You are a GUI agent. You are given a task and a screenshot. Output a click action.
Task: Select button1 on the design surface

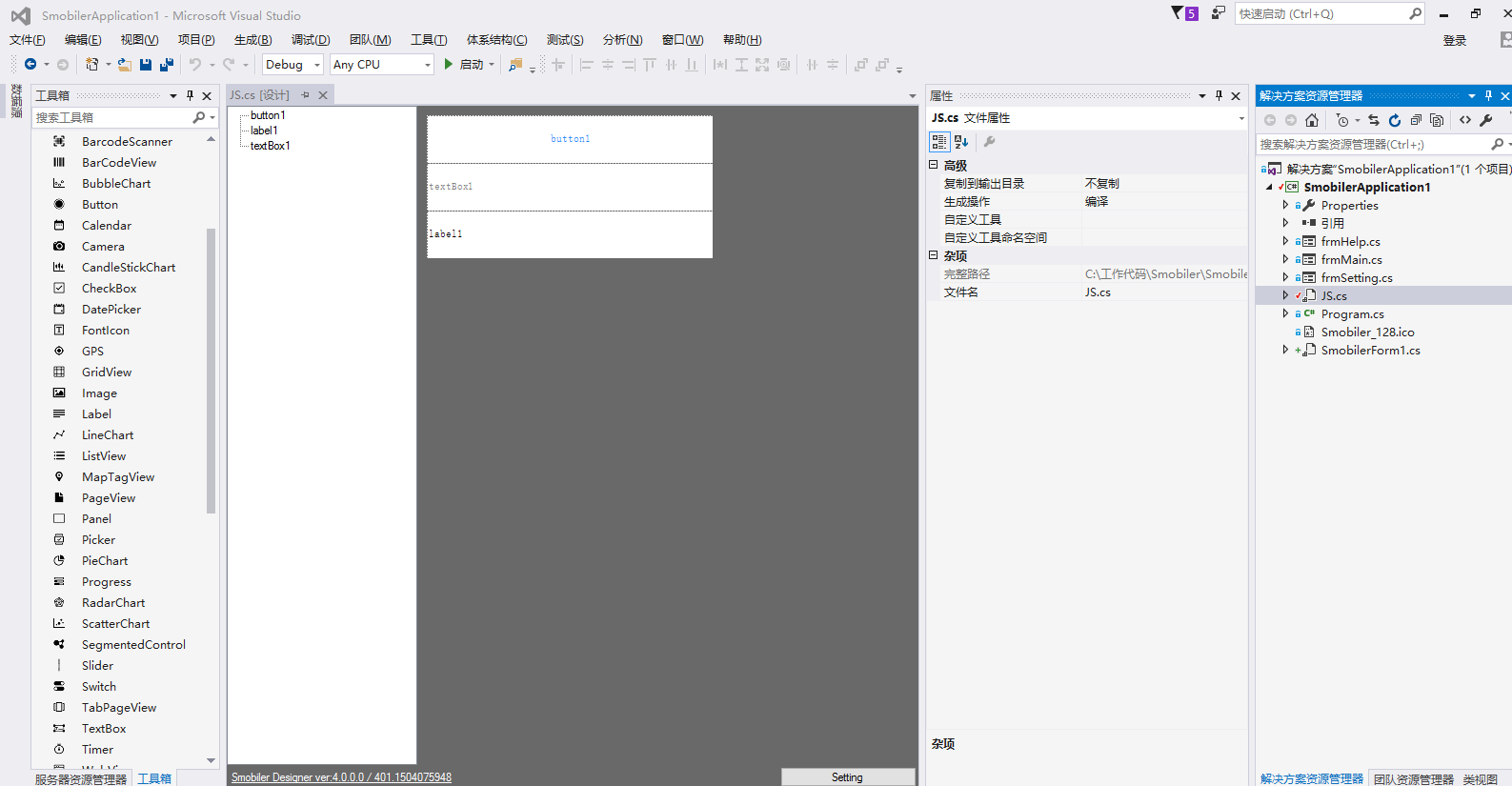coord(570,139)
